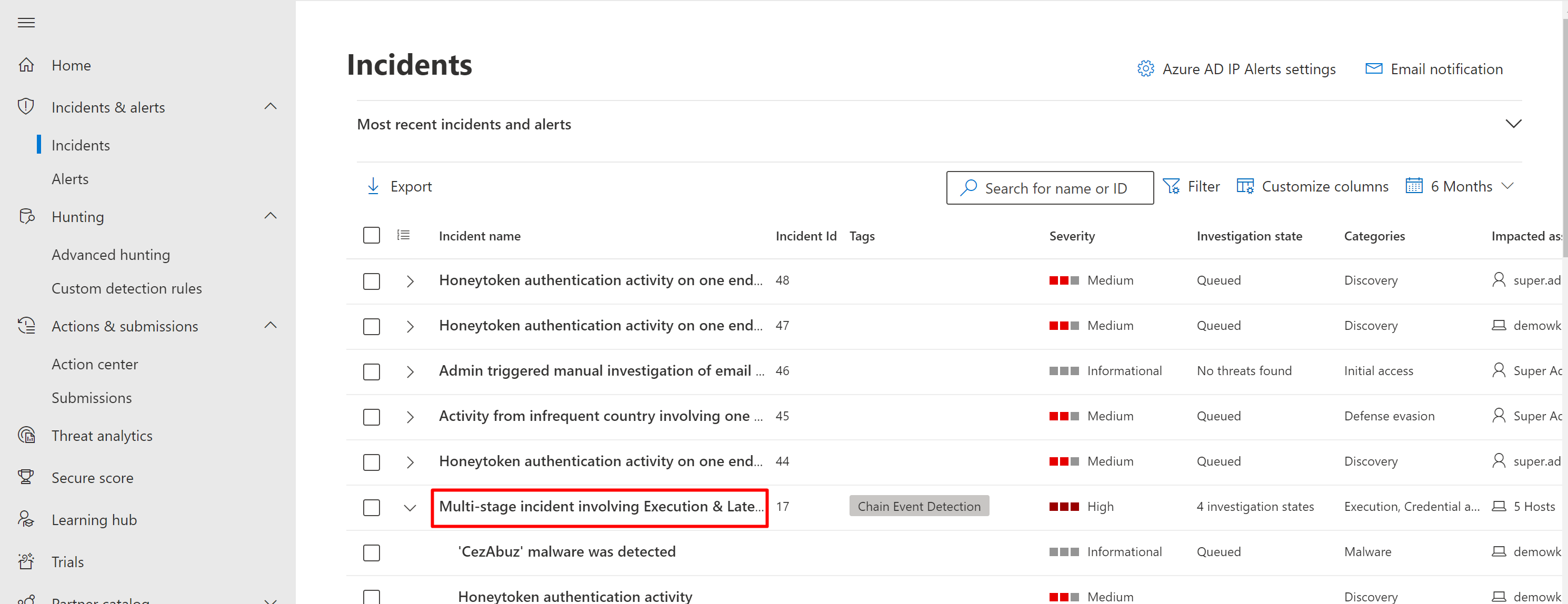Tick the select-all incidents header checkbox

coord(371,235)
